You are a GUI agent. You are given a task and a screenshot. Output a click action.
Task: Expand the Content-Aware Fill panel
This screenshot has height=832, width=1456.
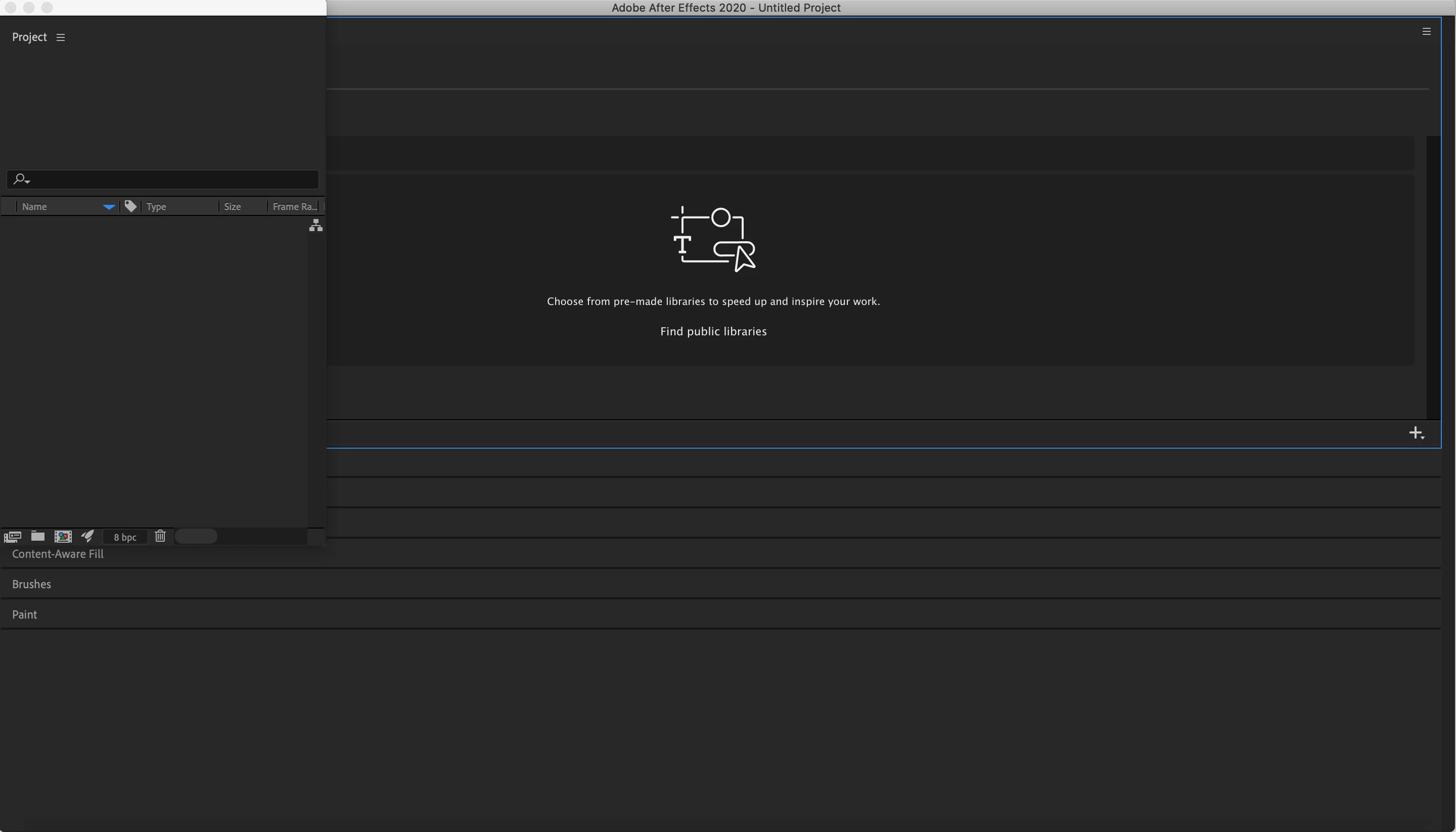[x=58, y=554]
